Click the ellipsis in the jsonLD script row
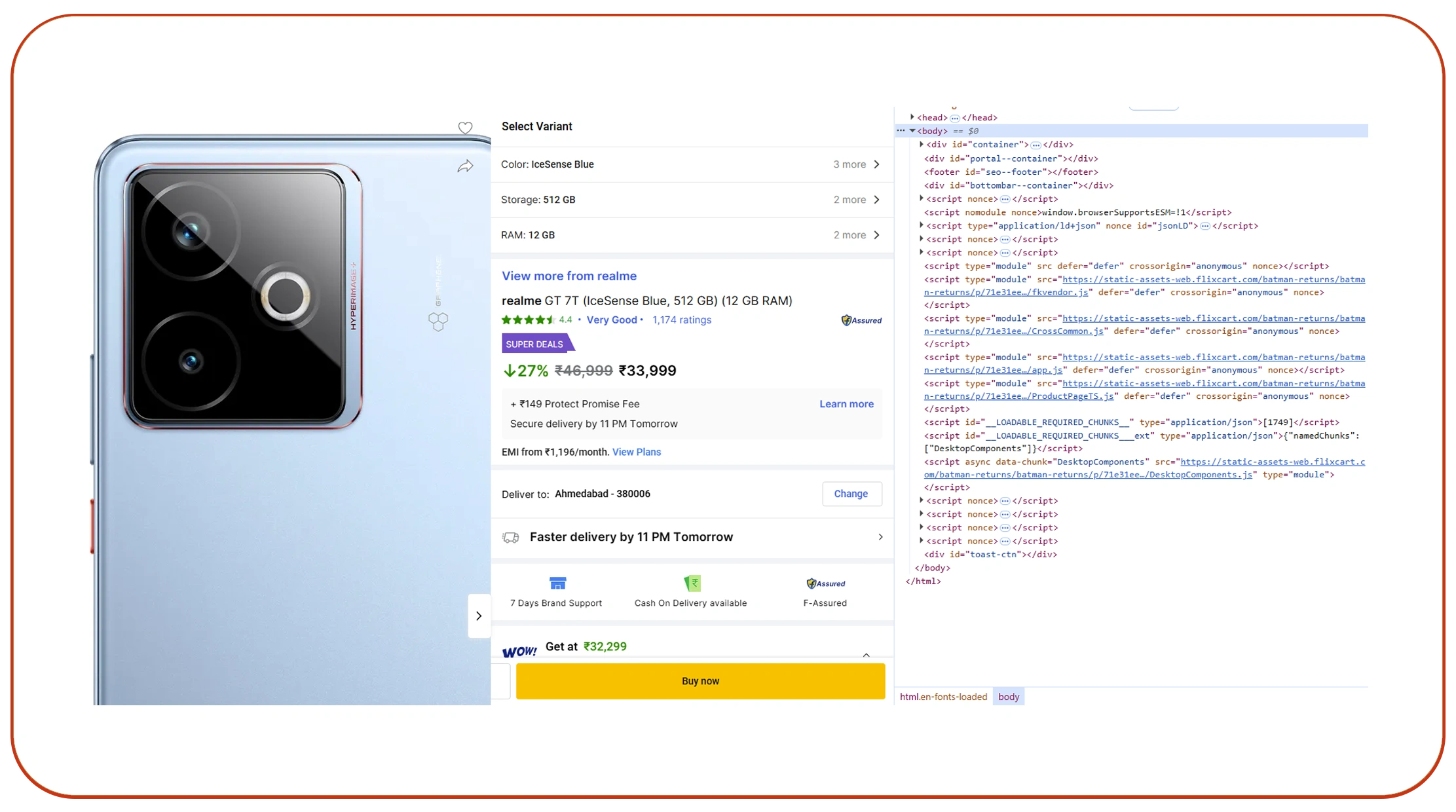 (1204, 226)
